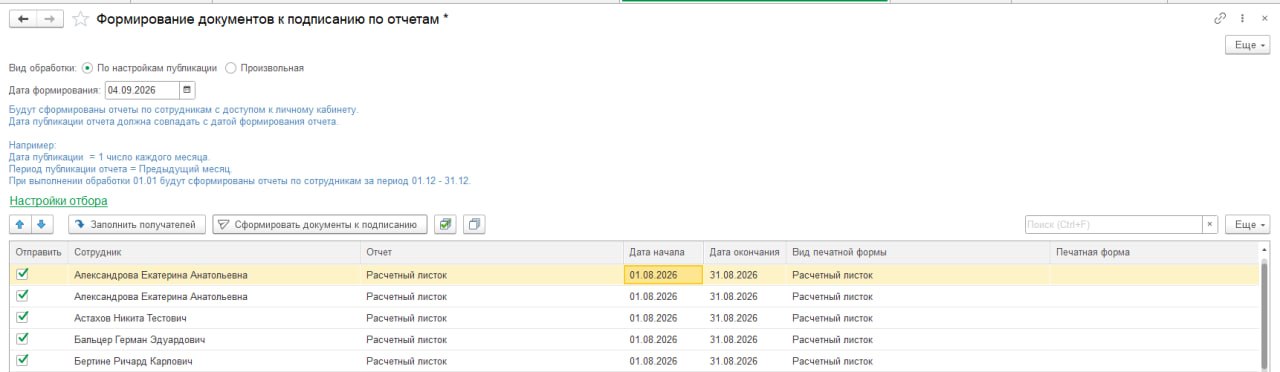Click Сформировать документы к подписанию button

pos(320,225)
